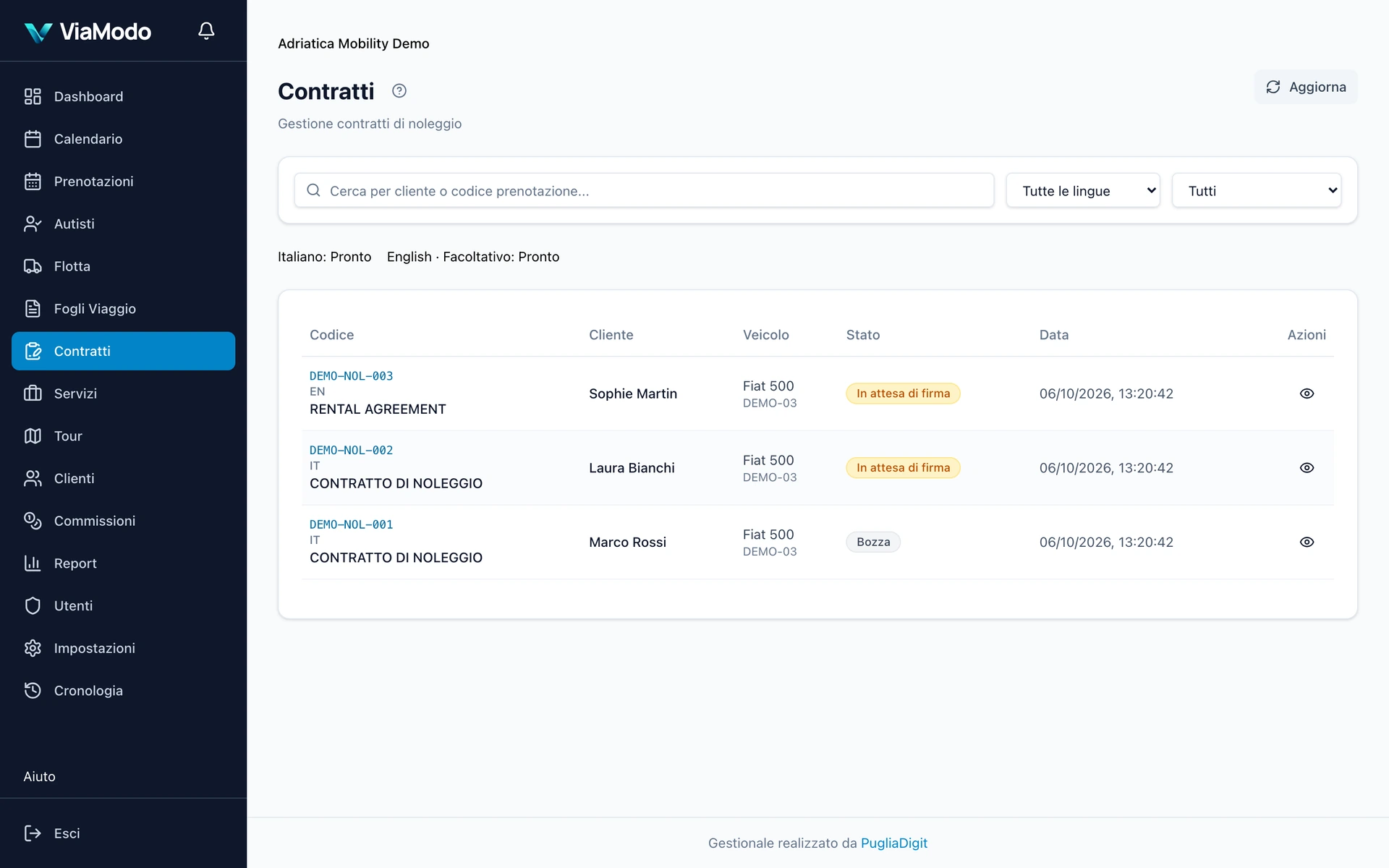Click the Prenotazioni icon in sidebar

coord(33,182)
